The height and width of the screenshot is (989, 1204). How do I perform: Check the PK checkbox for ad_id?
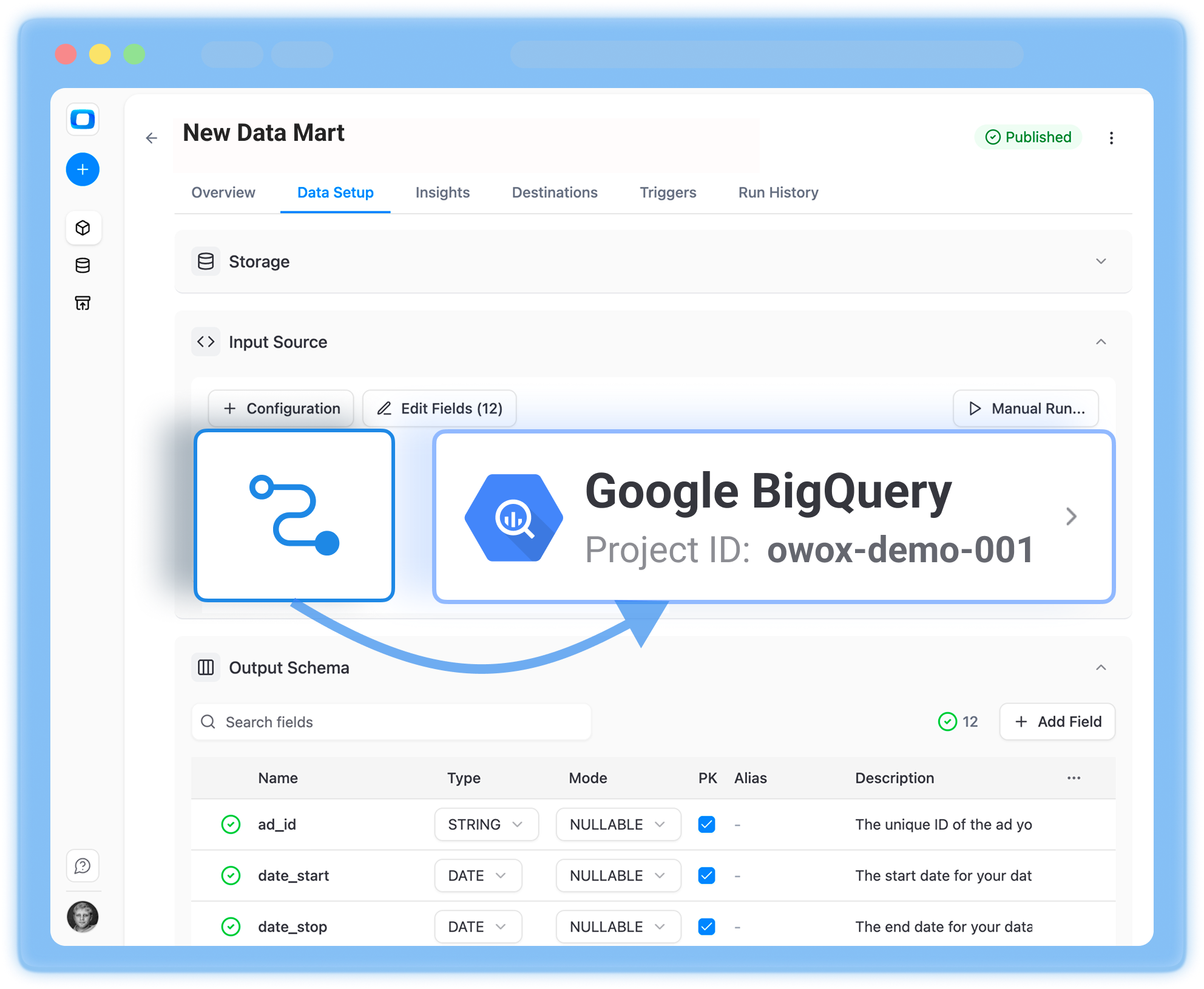(706, 824)
